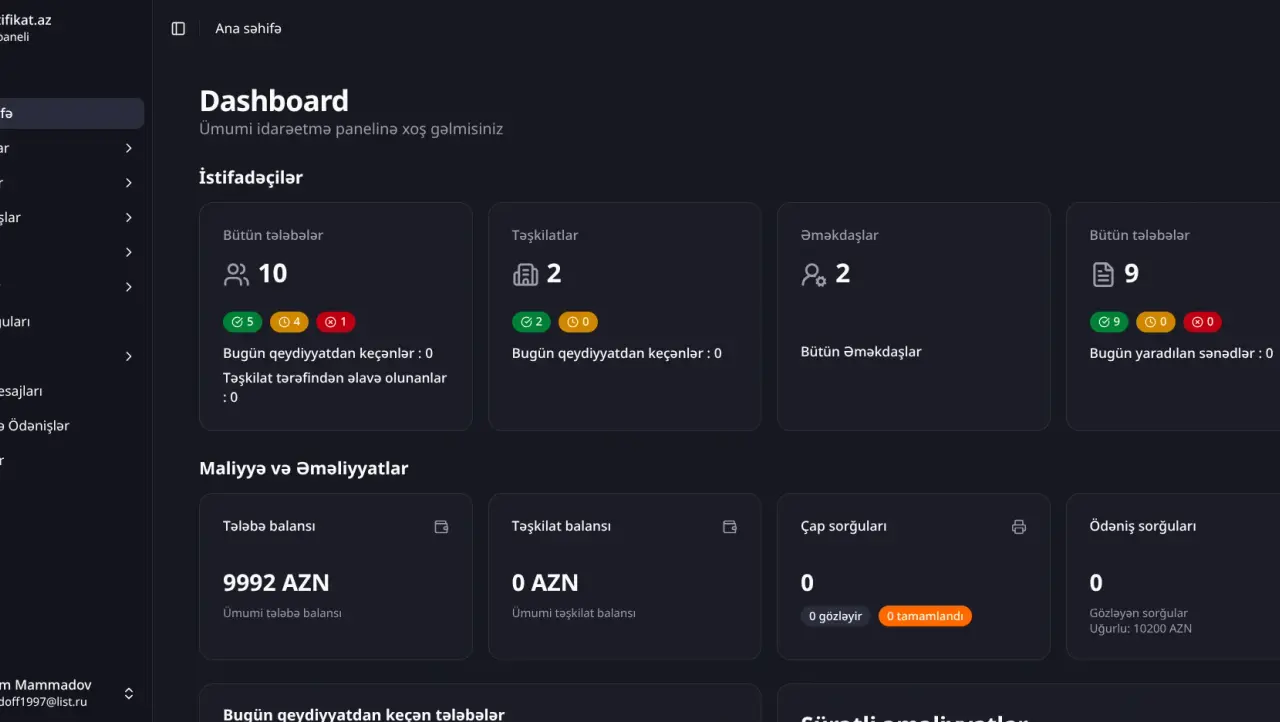Click the green badge showing 2 in Təşkilatlar
This screenshot has height=722, width=1280.
point(531,322)
